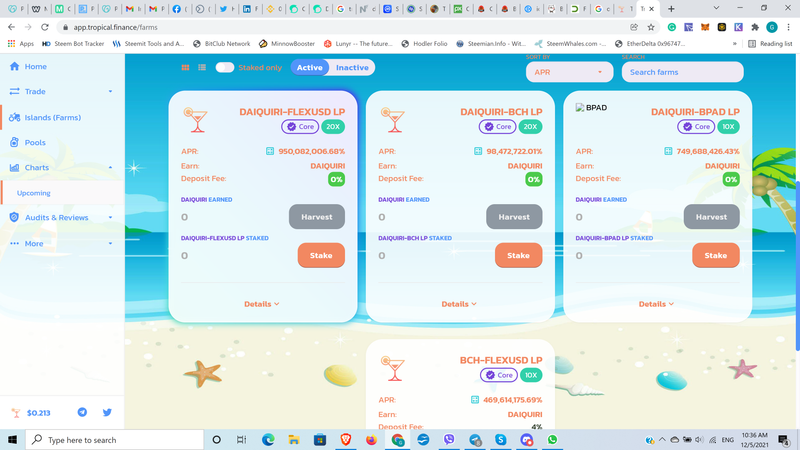Open APR calculator for DAIQUIRI-BCH LP
Viewport: 800px width, 450px height.
pyautogui.click(x=478, y=151)
